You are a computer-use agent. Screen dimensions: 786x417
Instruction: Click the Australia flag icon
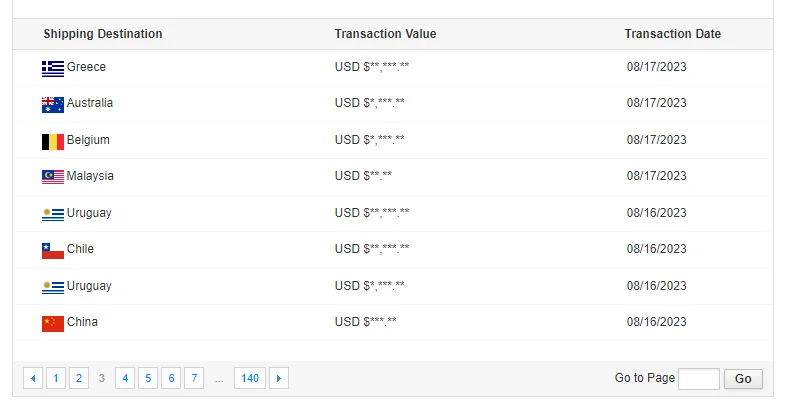[53, 104]
